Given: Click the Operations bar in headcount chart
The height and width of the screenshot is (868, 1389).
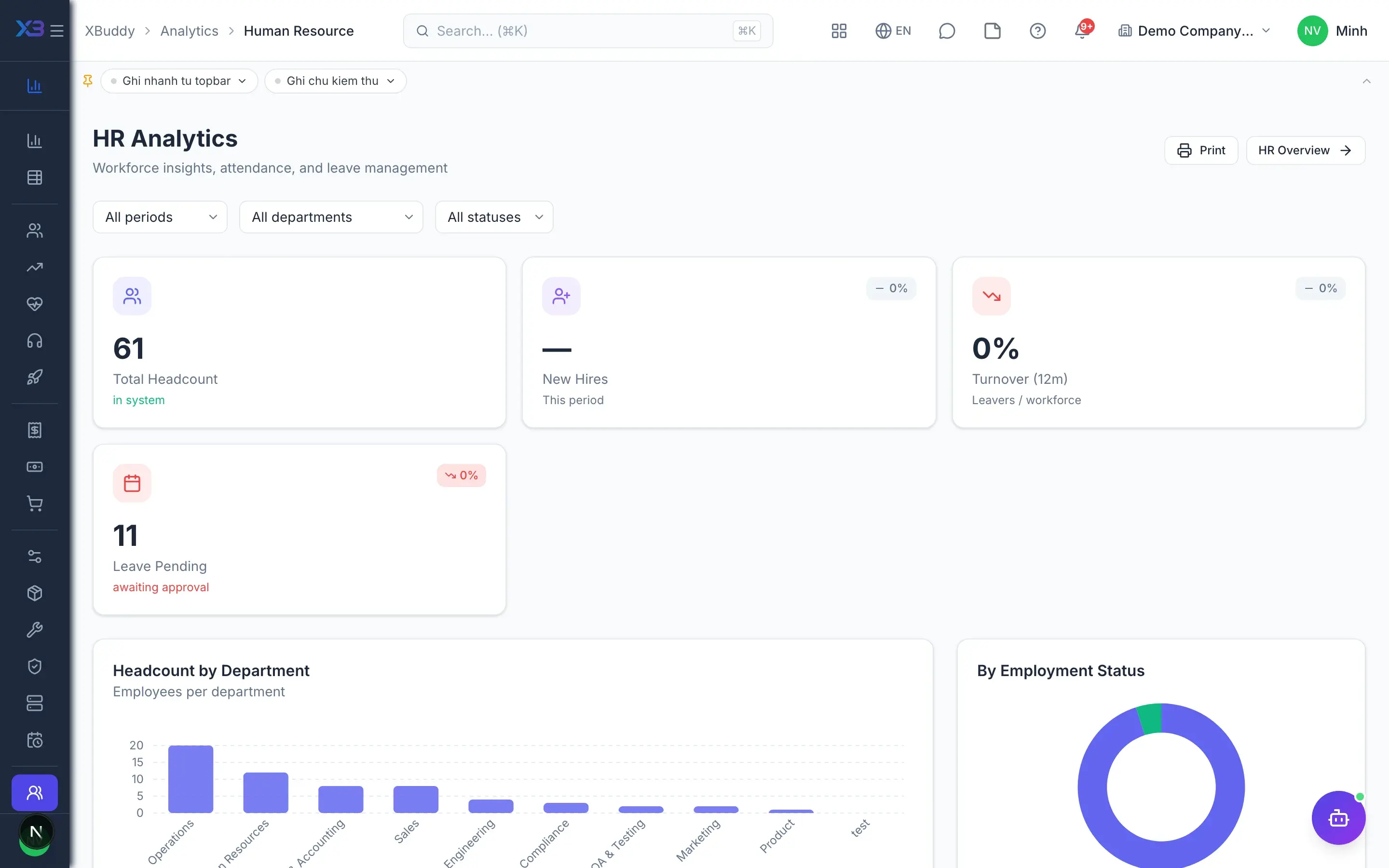Looking at the screenshot, I should point(191,779).
